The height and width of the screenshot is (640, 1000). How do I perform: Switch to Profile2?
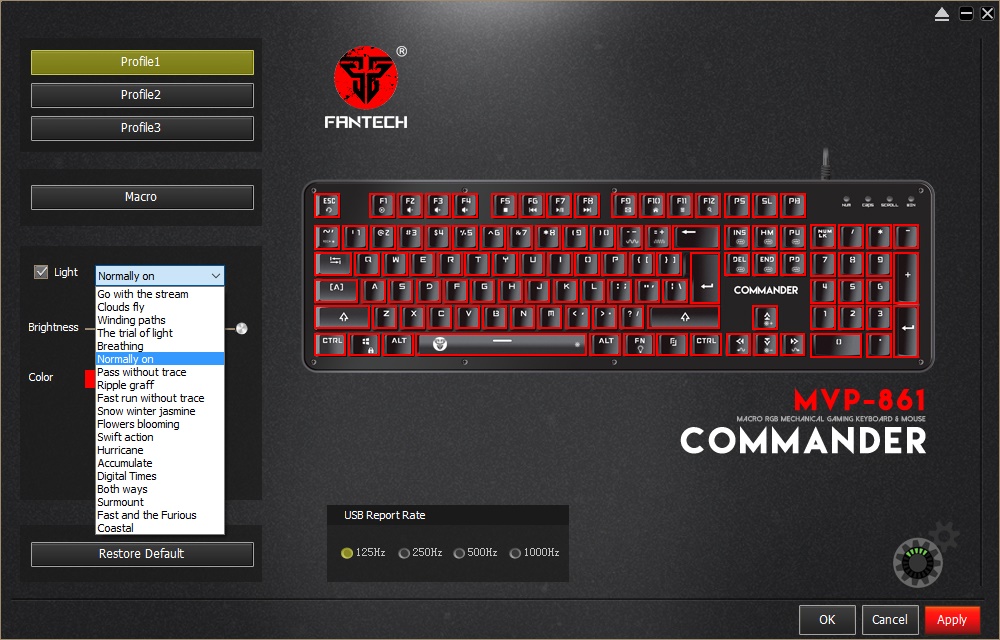click(x=142, y=95)
